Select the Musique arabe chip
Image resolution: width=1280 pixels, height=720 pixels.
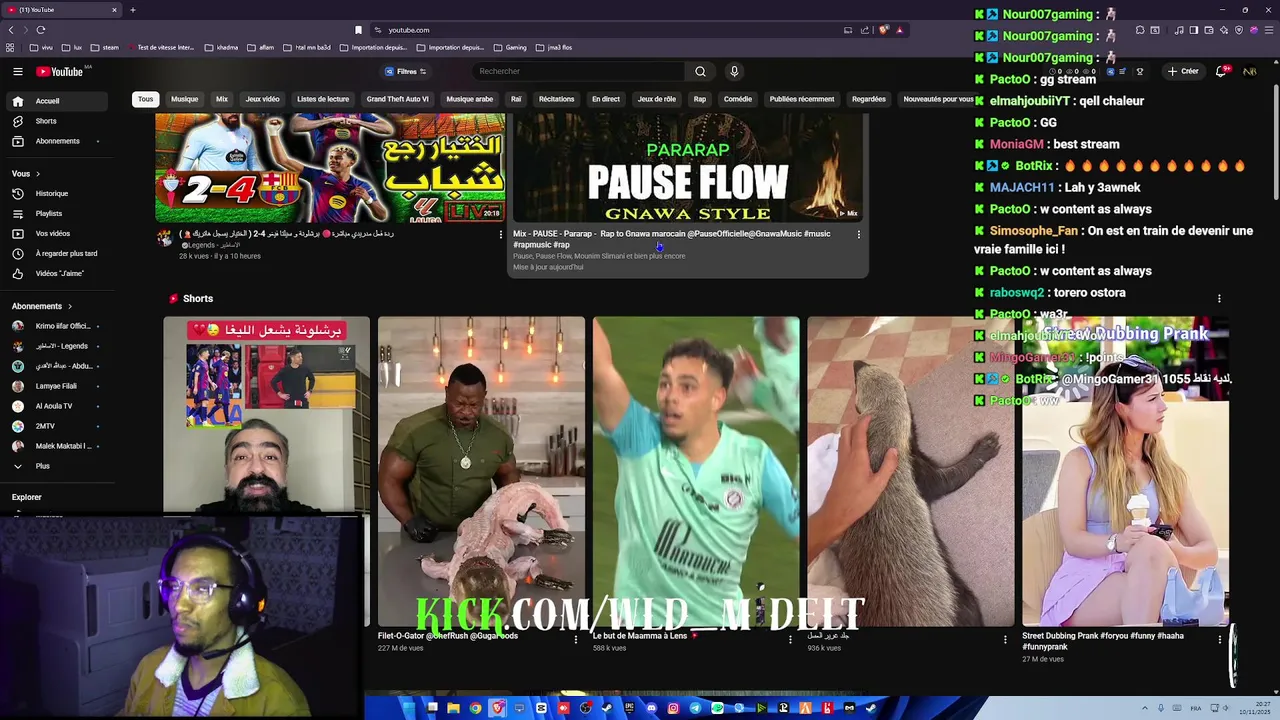[470, 99]
